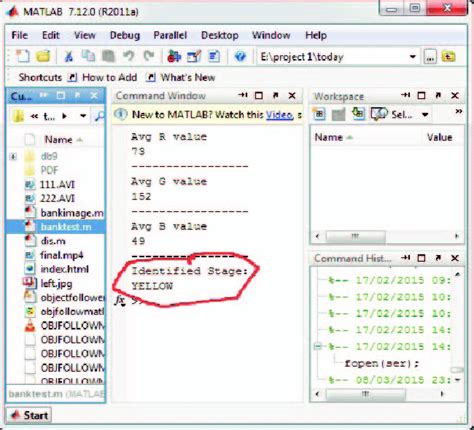Open the GUIDE toolbar icon
The width and height of the screenshot is (474, 430).
[x=194, y=56]
